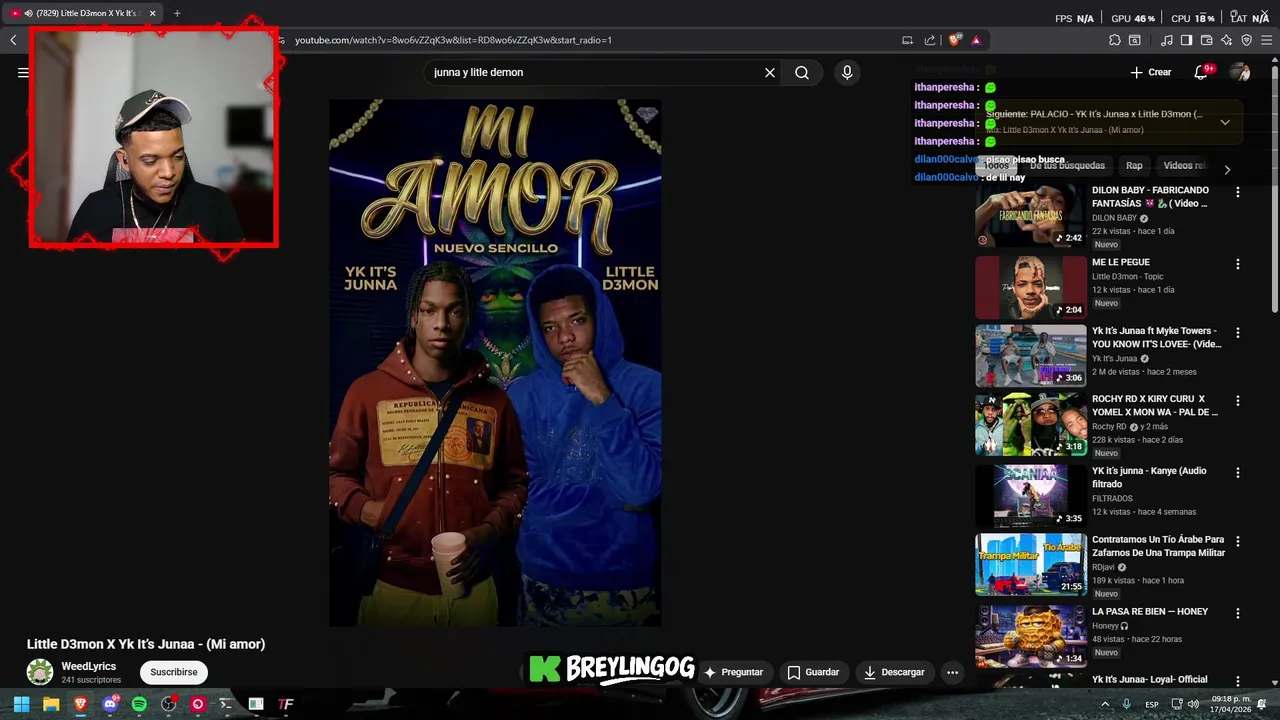Show hidden system tray icons
Viewport: 1280px width, 720px height.
1105,704
